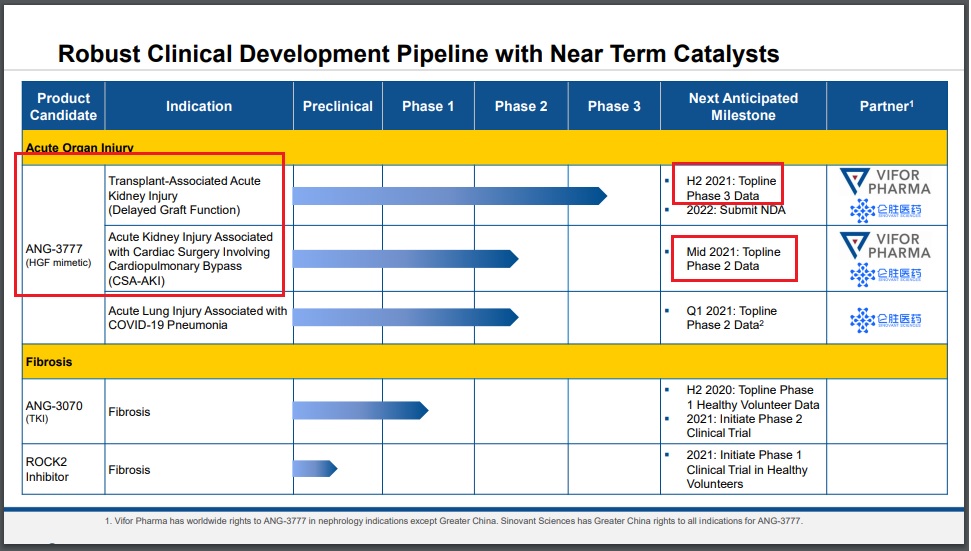Click the Sinovant logo in the CSA-AKI row

(886, 275)
